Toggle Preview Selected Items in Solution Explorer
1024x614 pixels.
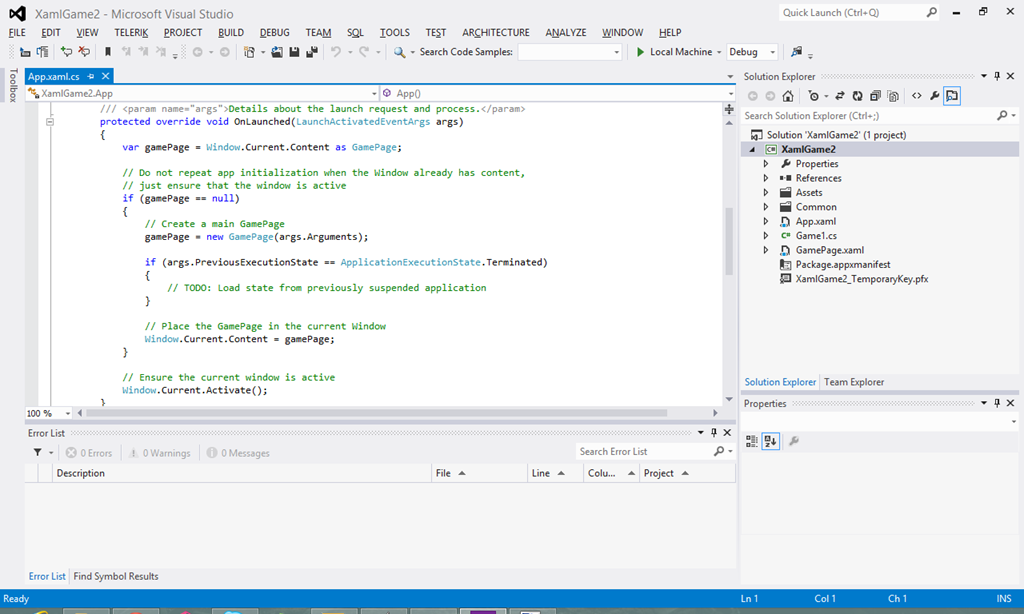pos(952,96)
